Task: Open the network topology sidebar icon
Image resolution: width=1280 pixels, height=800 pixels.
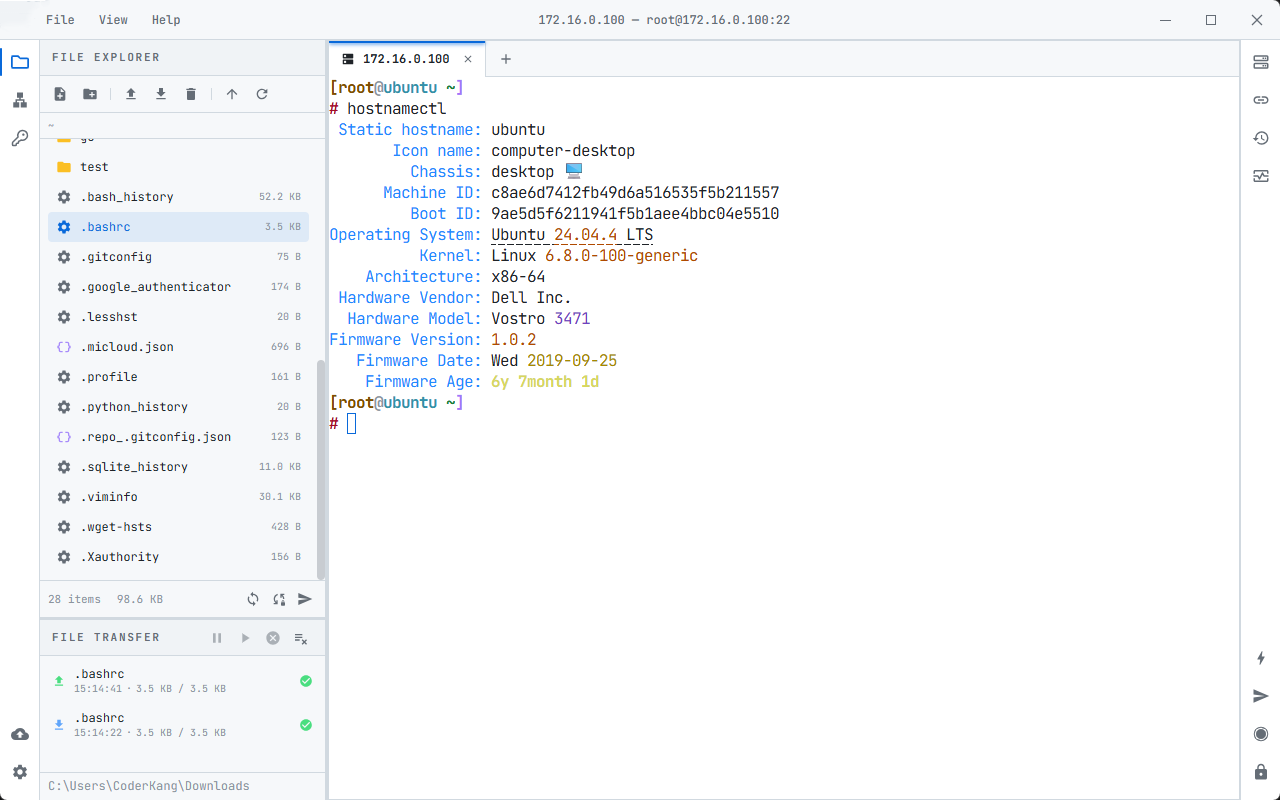Action: point(20,100)
